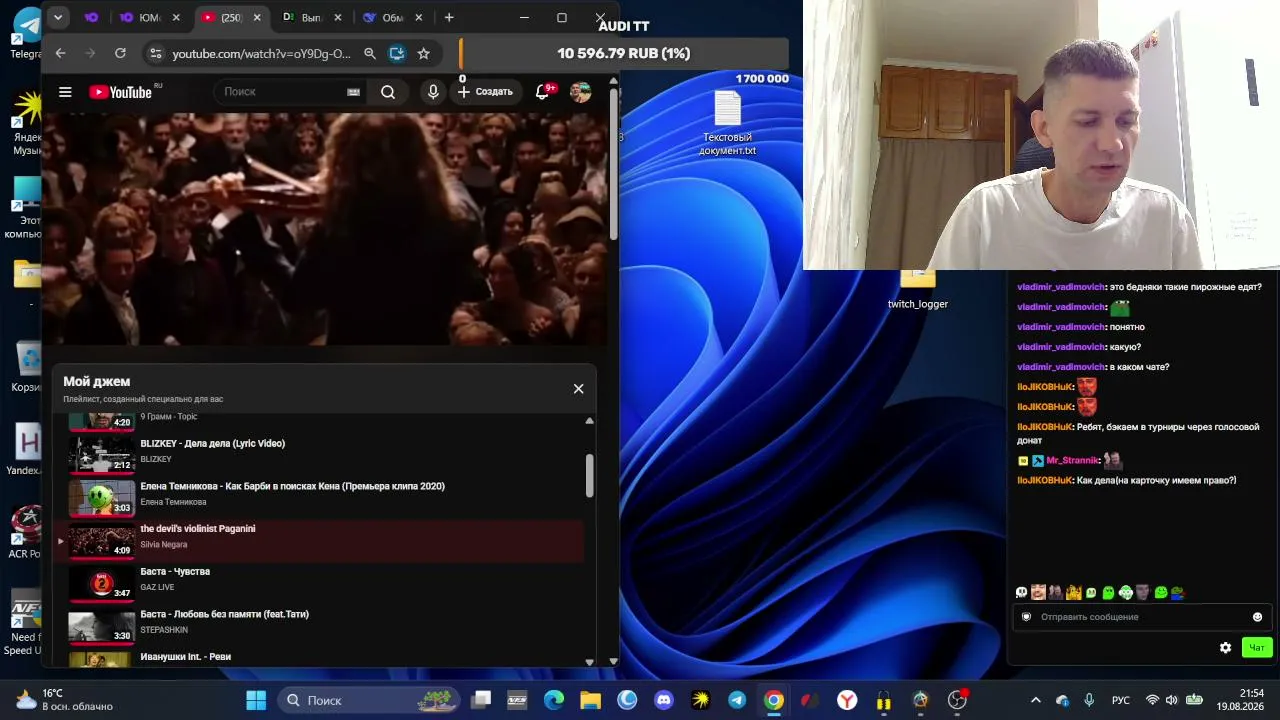Click the green Чат send button
The height and width of the screenshot is (720, 1280).
click(x=1257, y=648)
